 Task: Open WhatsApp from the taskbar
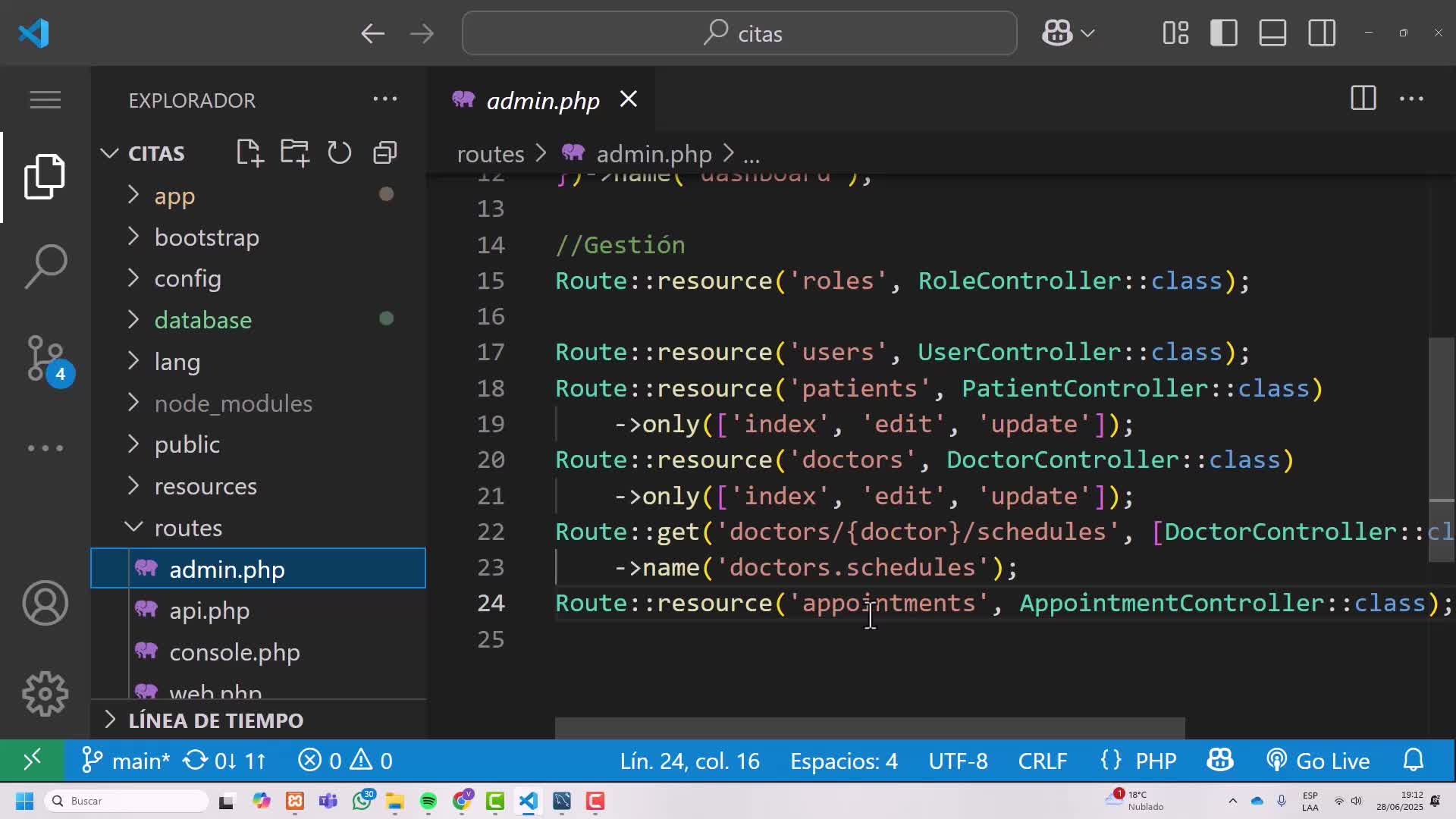tap(362, 801)
